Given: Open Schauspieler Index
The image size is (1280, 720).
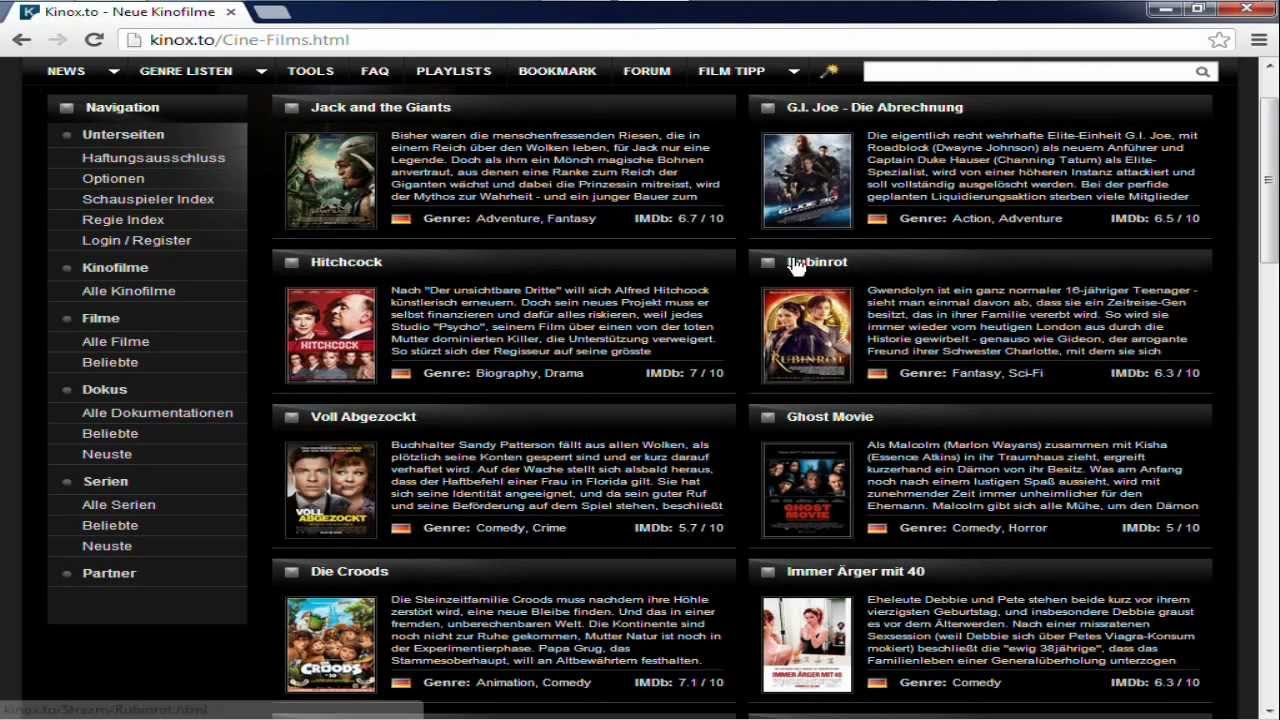Looking at the screenshot, I should point(148,199).
